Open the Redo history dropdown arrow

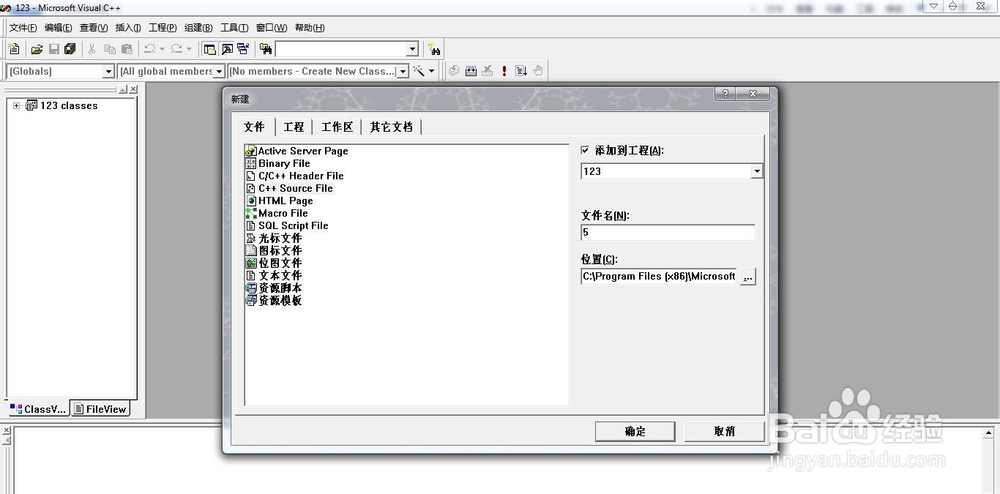tap(189, 49)
